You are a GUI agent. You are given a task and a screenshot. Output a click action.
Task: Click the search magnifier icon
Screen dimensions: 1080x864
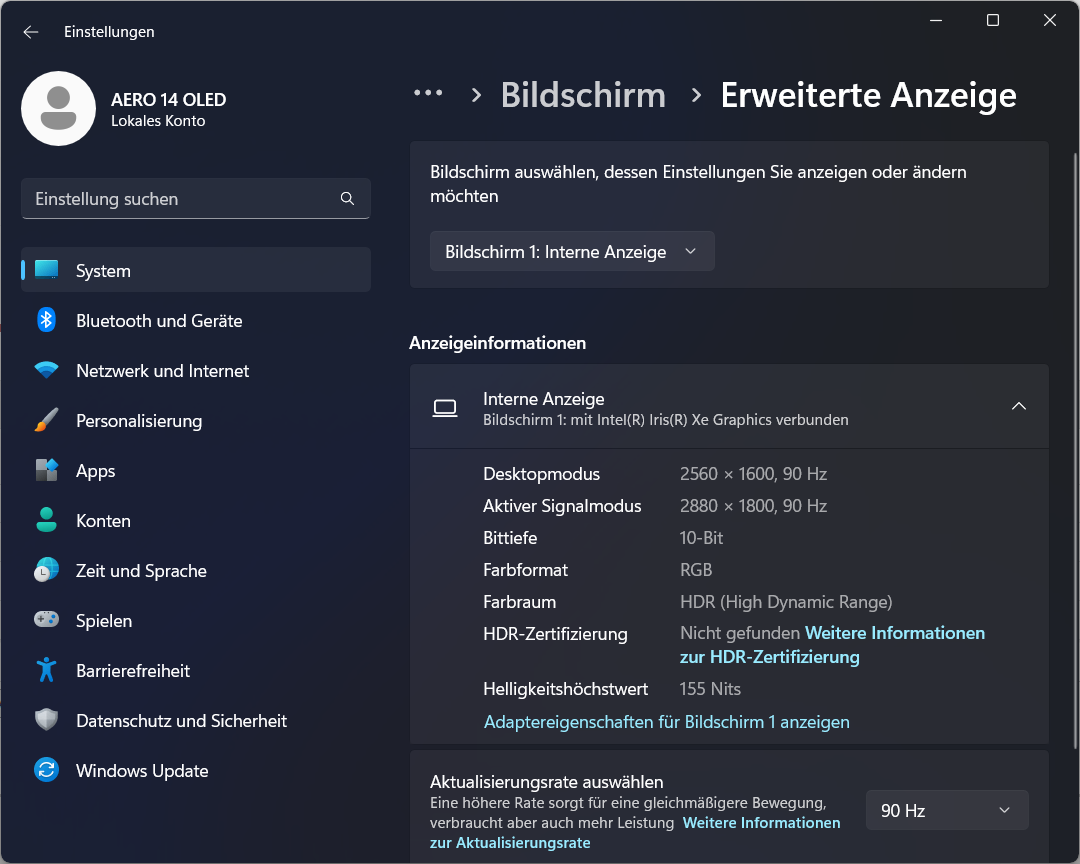[347, 199]
